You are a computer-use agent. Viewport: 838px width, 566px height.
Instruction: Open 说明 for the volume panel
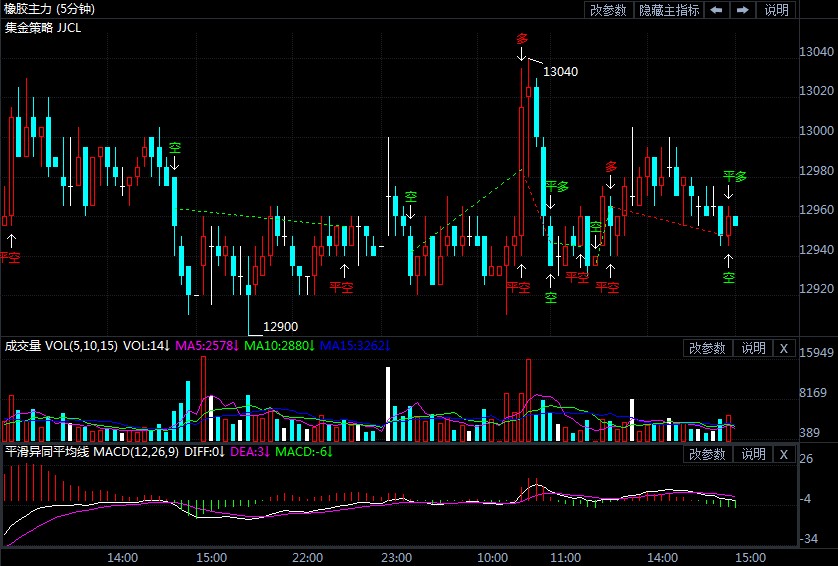752,348
